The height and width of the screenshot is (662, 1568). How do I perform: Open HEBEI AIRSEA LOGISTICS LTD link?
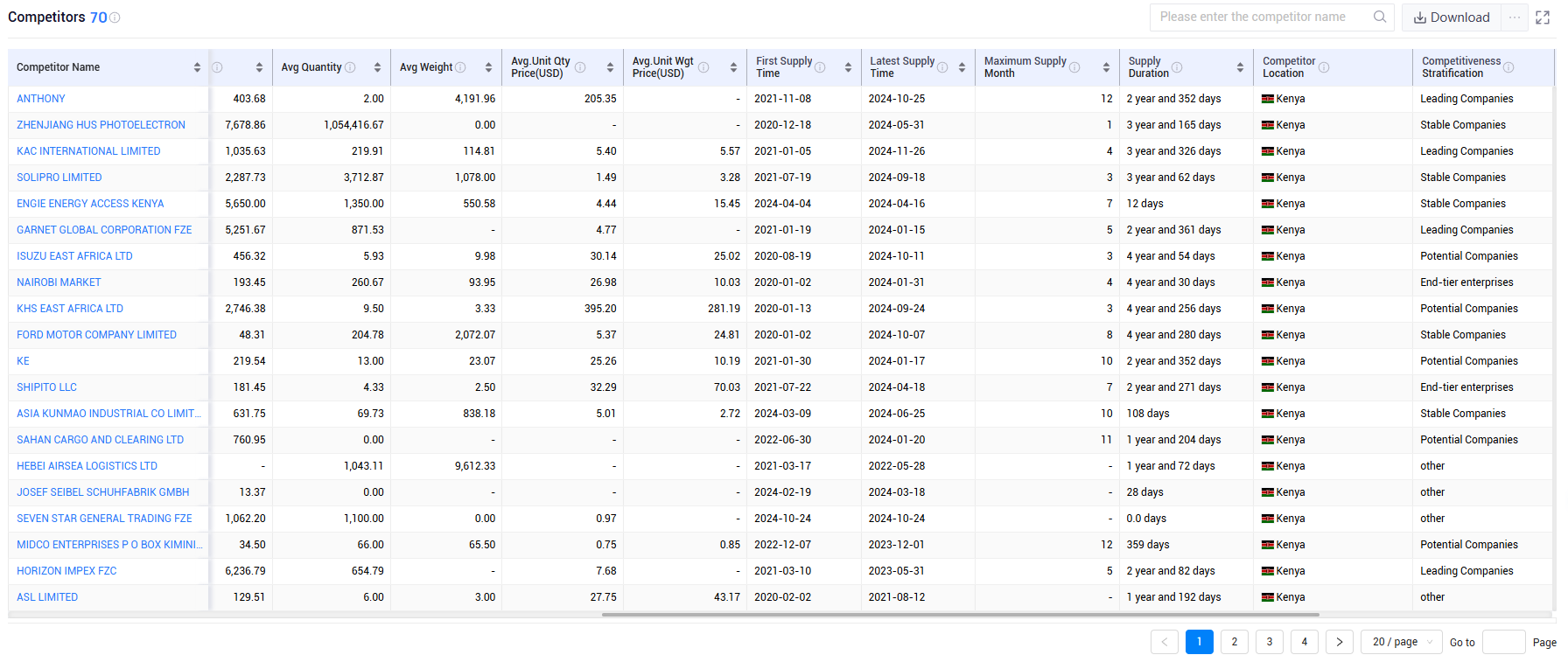(x=87, y=466)
